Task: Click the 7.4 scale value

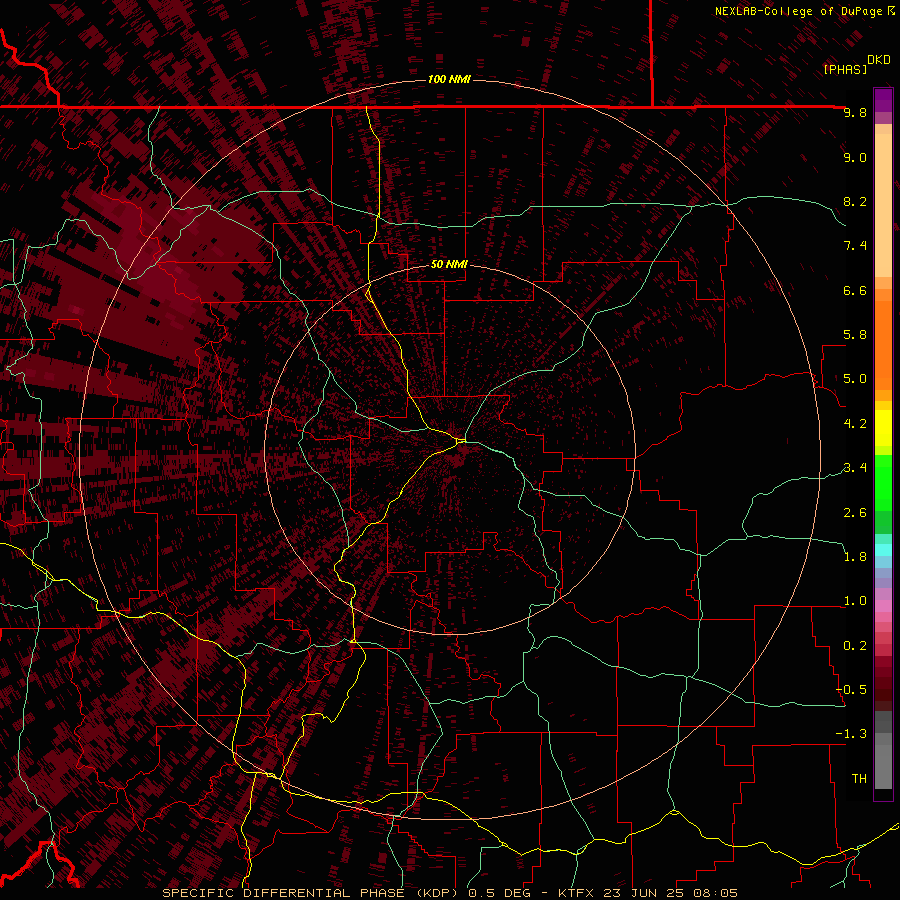Action: [855, 246]
